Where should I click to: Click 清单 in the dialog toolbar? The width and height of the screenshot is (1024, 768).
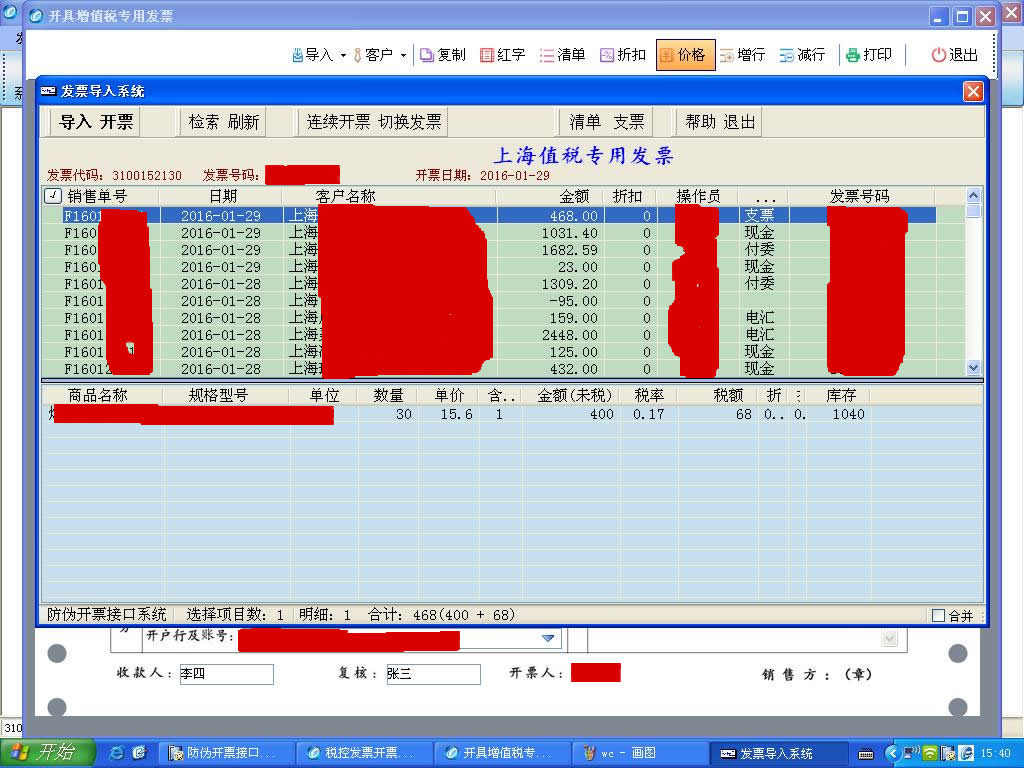click(585, 122)
